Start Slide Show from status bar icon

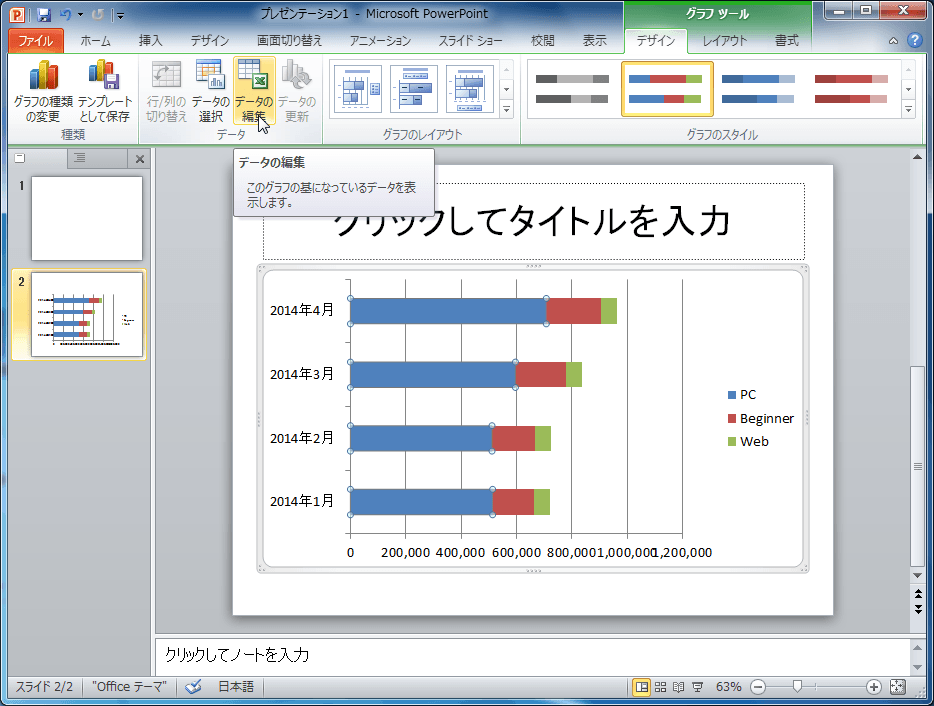point(698,687)
